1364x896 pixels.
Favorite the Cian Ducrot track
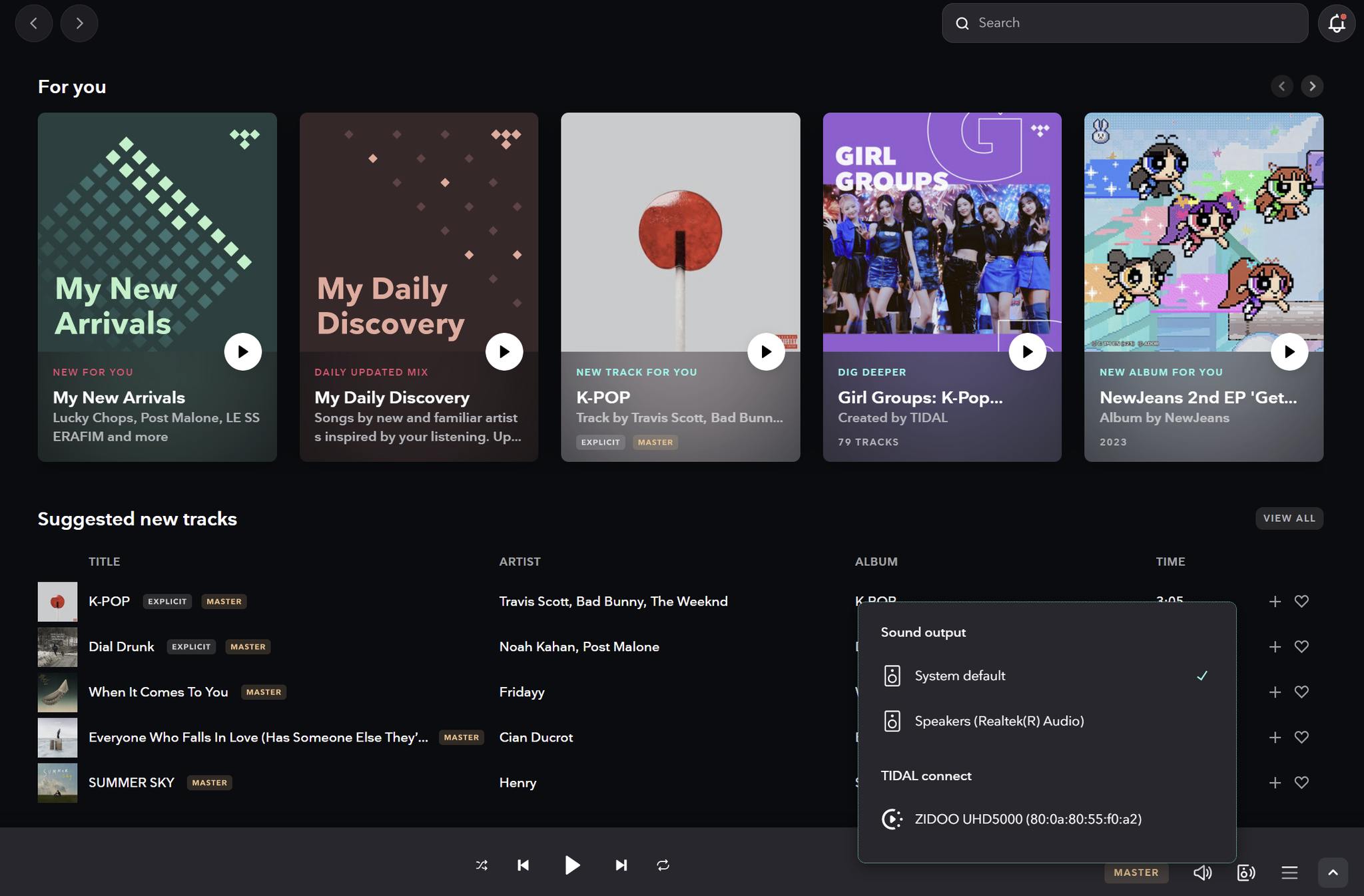coord(1301,737)
